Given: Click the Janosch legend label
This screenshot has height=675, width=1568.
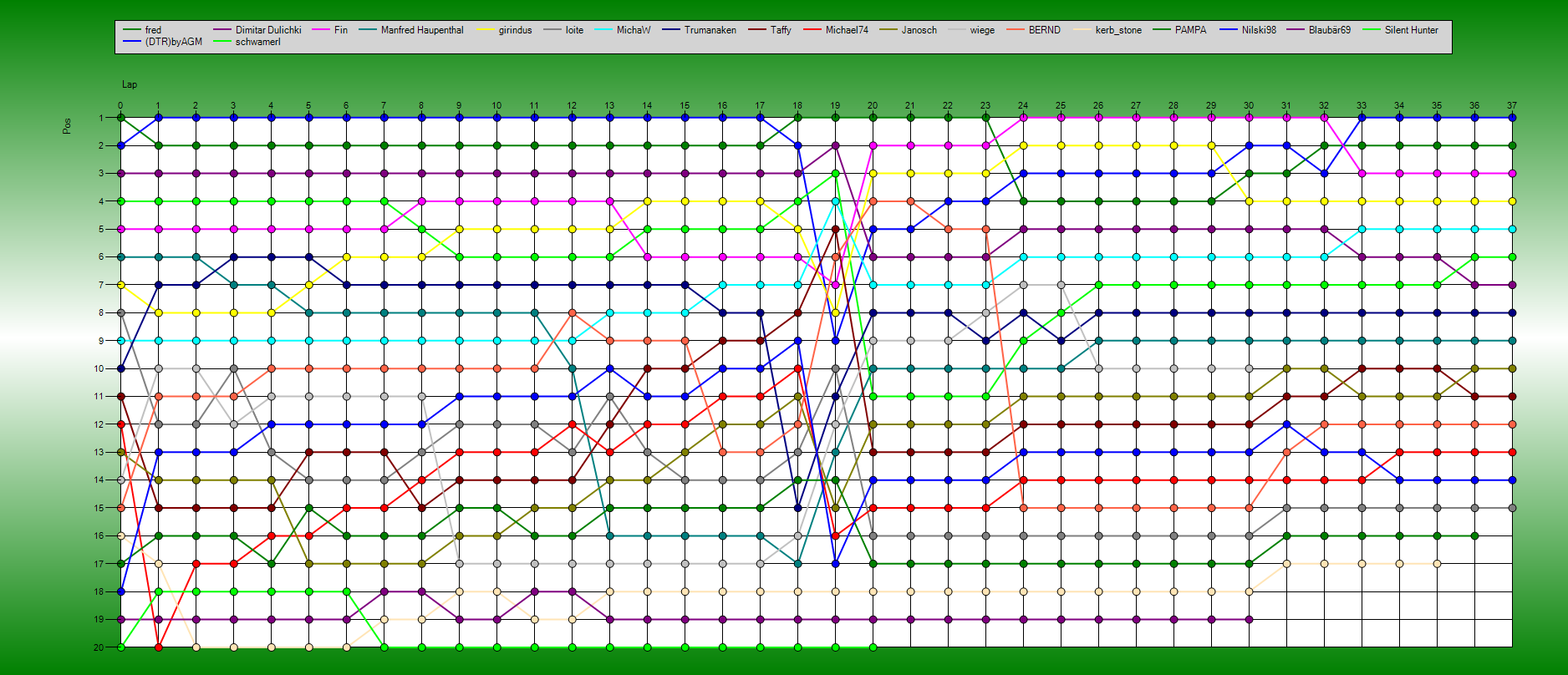Looking at the screenshot, I should [x=919, y=30].
